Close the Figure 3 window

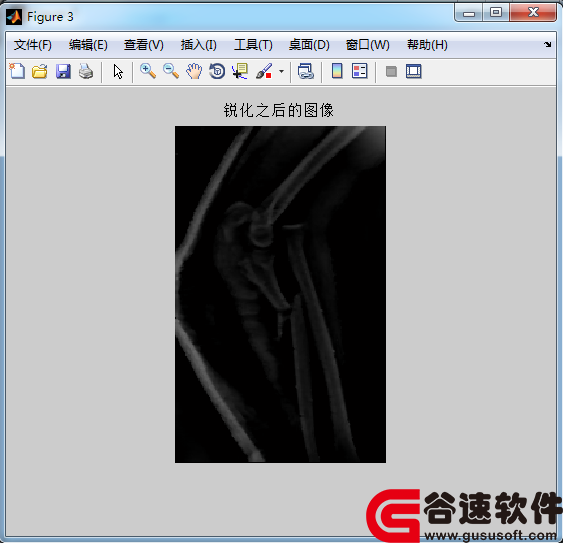click(x=533, y=13)
